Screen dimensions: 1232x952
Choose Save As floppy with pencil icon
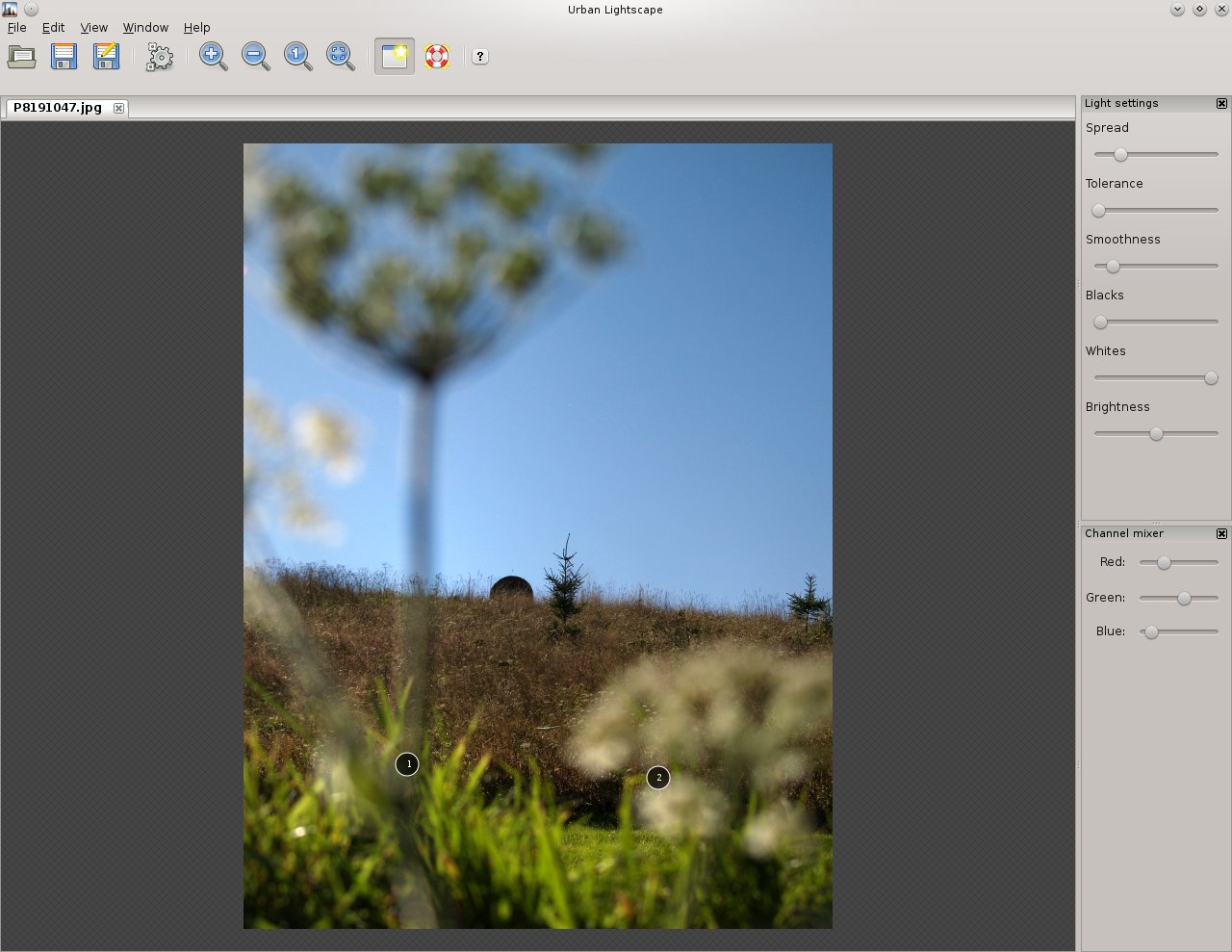click(107, 57)
